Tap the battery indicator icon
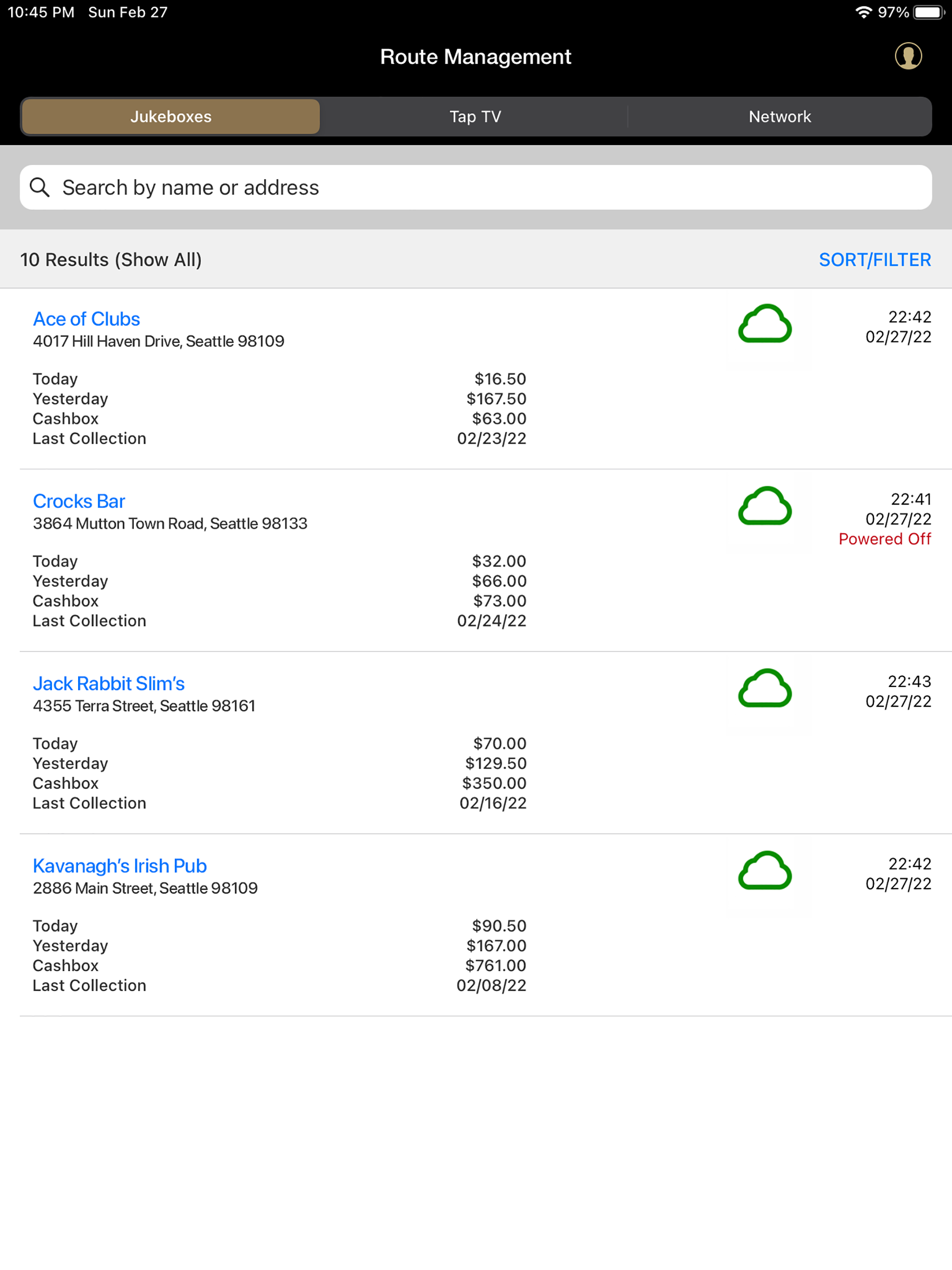This screenshot has width=952, height=1270. (x=928, y=12)
